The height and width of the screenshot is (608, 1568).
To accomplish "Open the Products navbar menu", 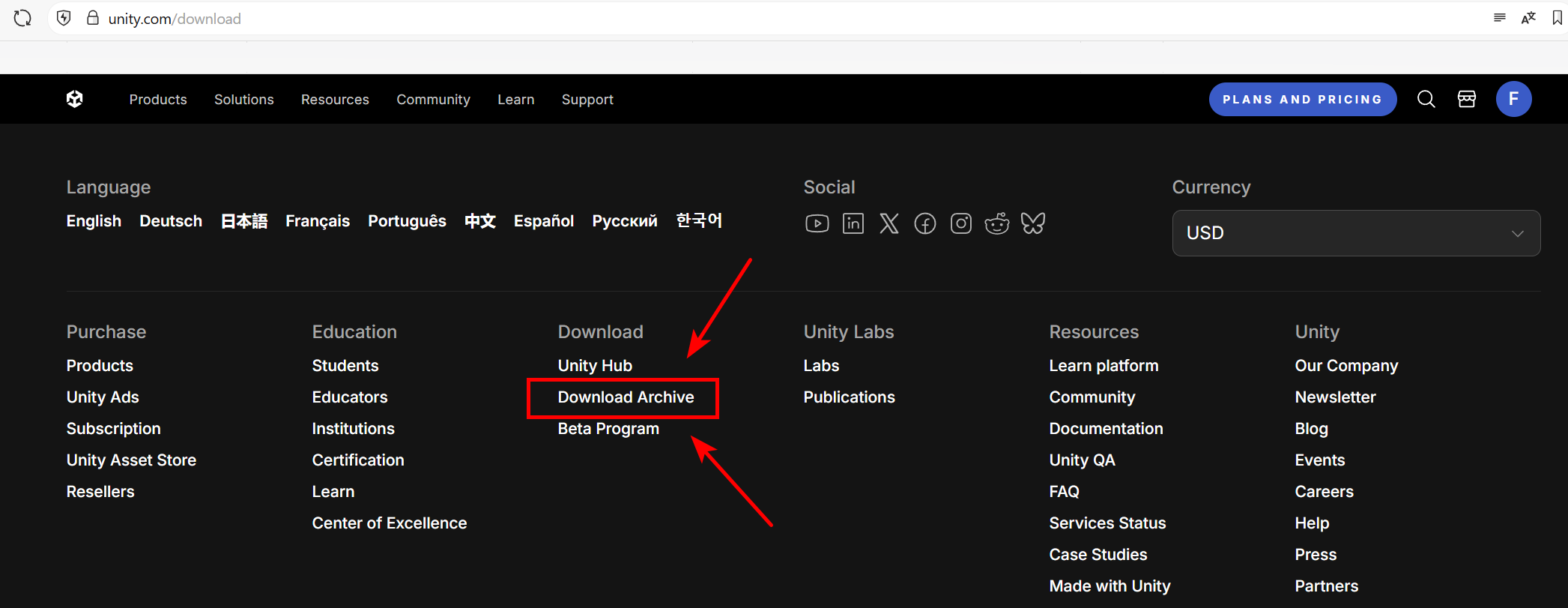I will pyautogui.click(x=158, y=99).
